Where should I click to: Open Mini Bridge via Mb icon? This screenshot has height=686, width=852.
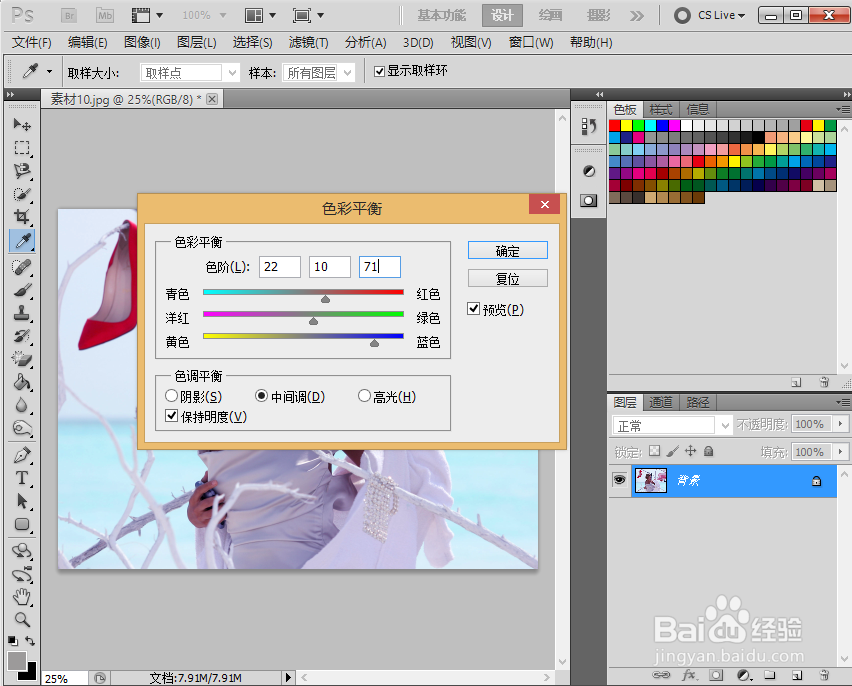click(105, 15)
